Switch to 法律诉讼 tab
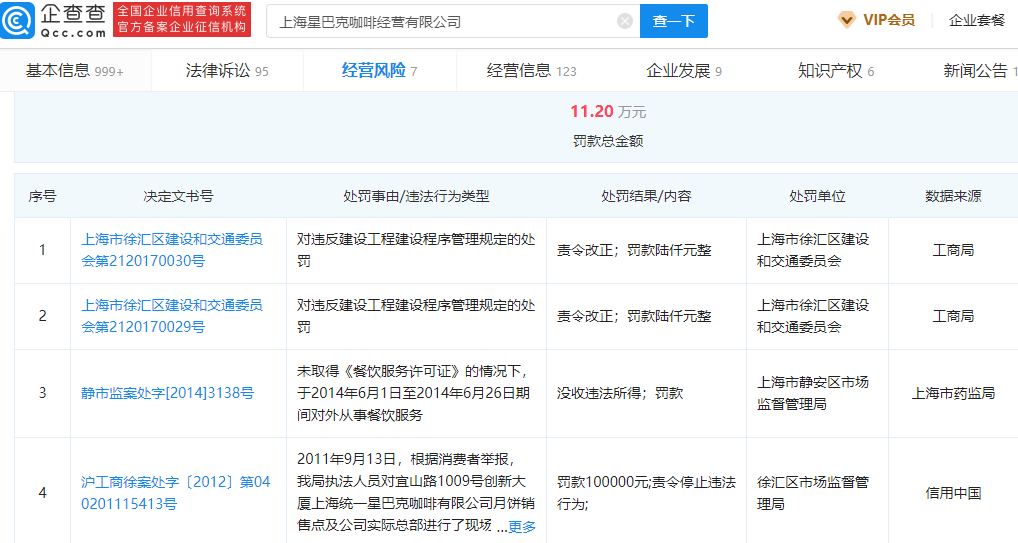Viewport: 1018px width, 543px height. [x=227, y=71]
